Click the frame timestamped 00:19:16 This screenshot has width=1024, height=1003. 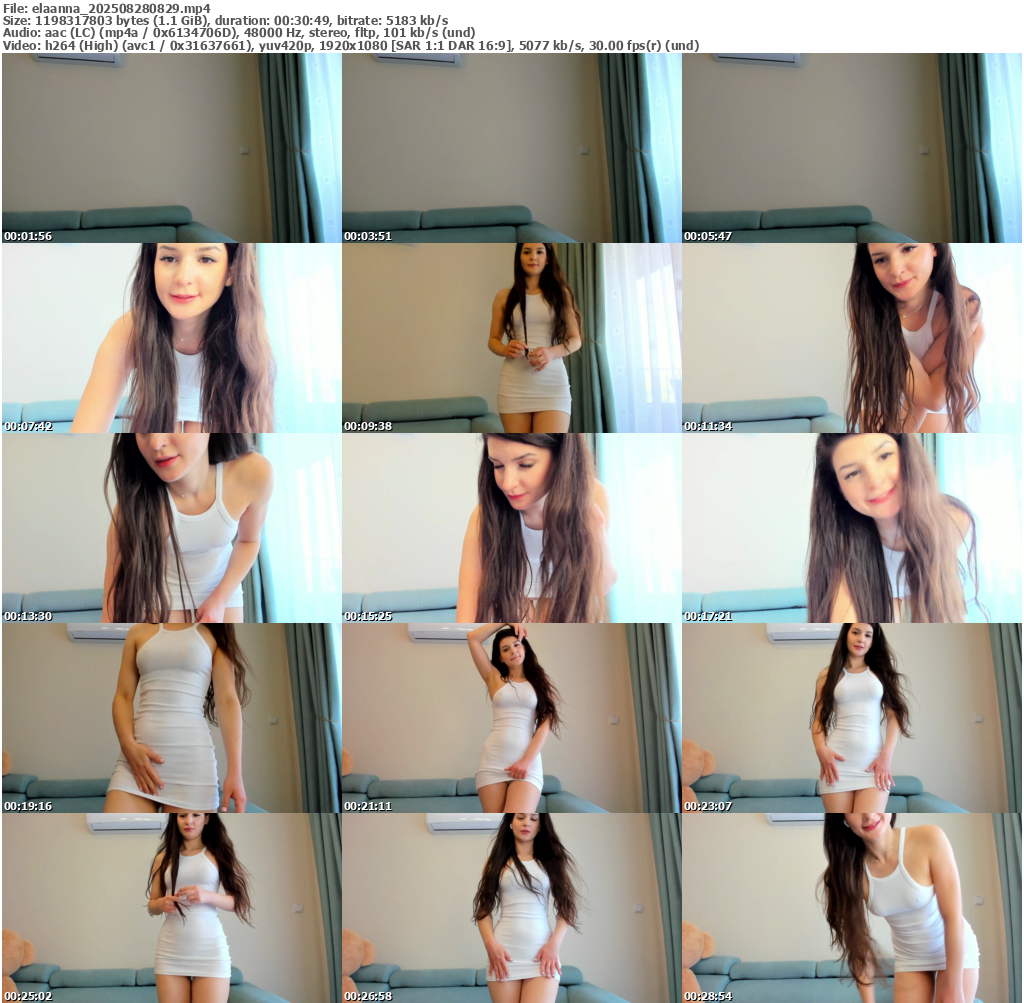[x=171, y=718]
